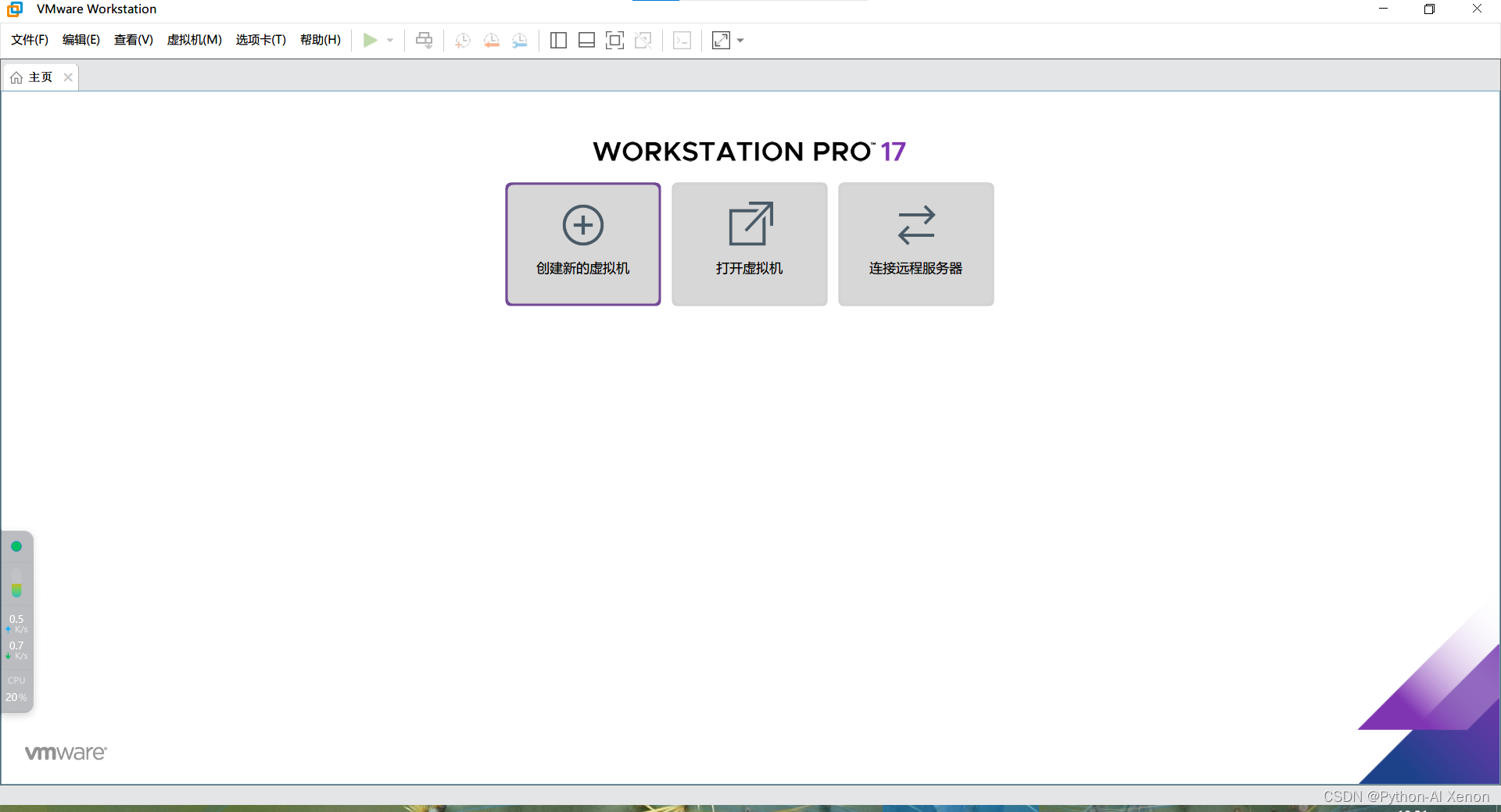Open the 选项卡(T) menu

(x=261, y=40)
